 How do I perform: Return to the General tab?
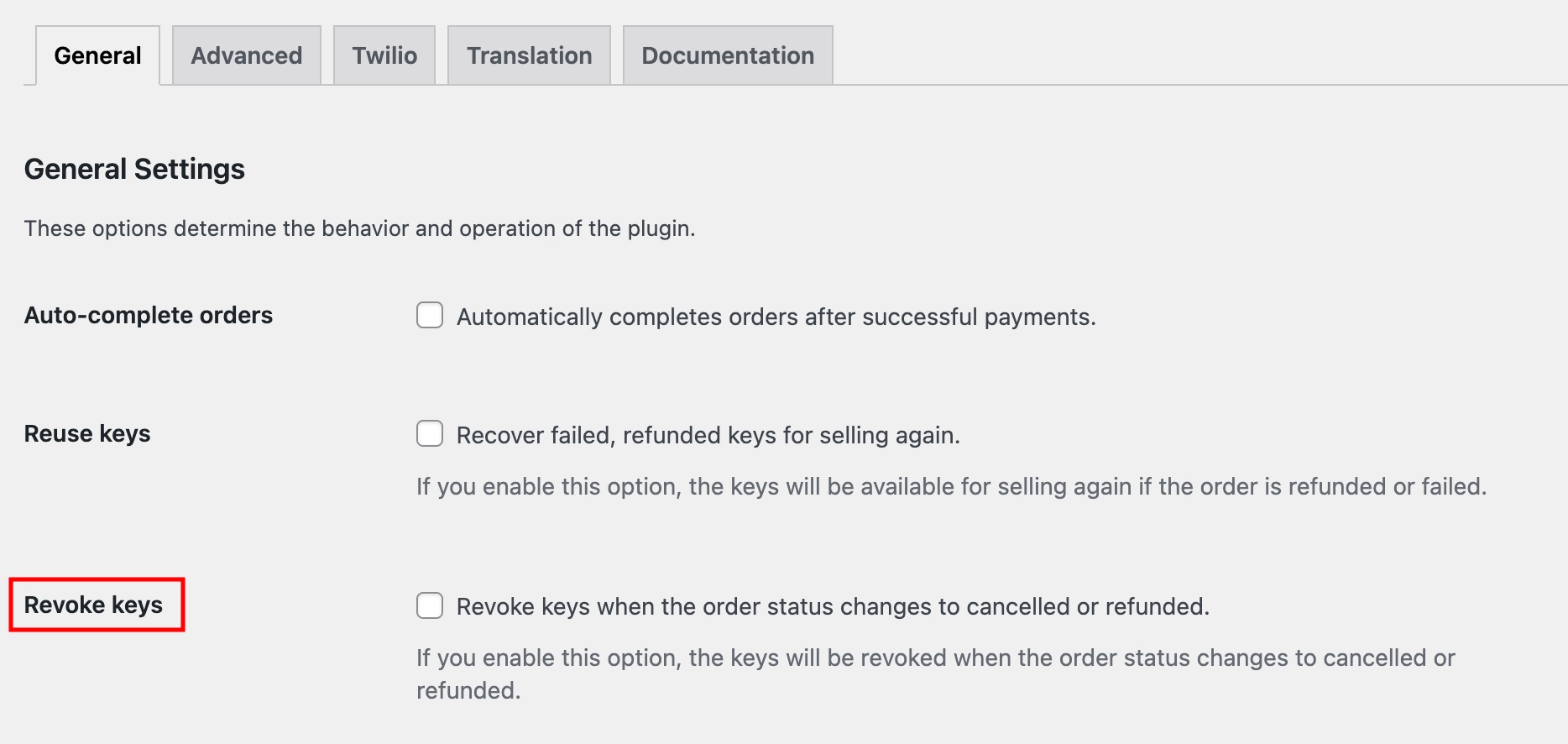click(97, 55)
